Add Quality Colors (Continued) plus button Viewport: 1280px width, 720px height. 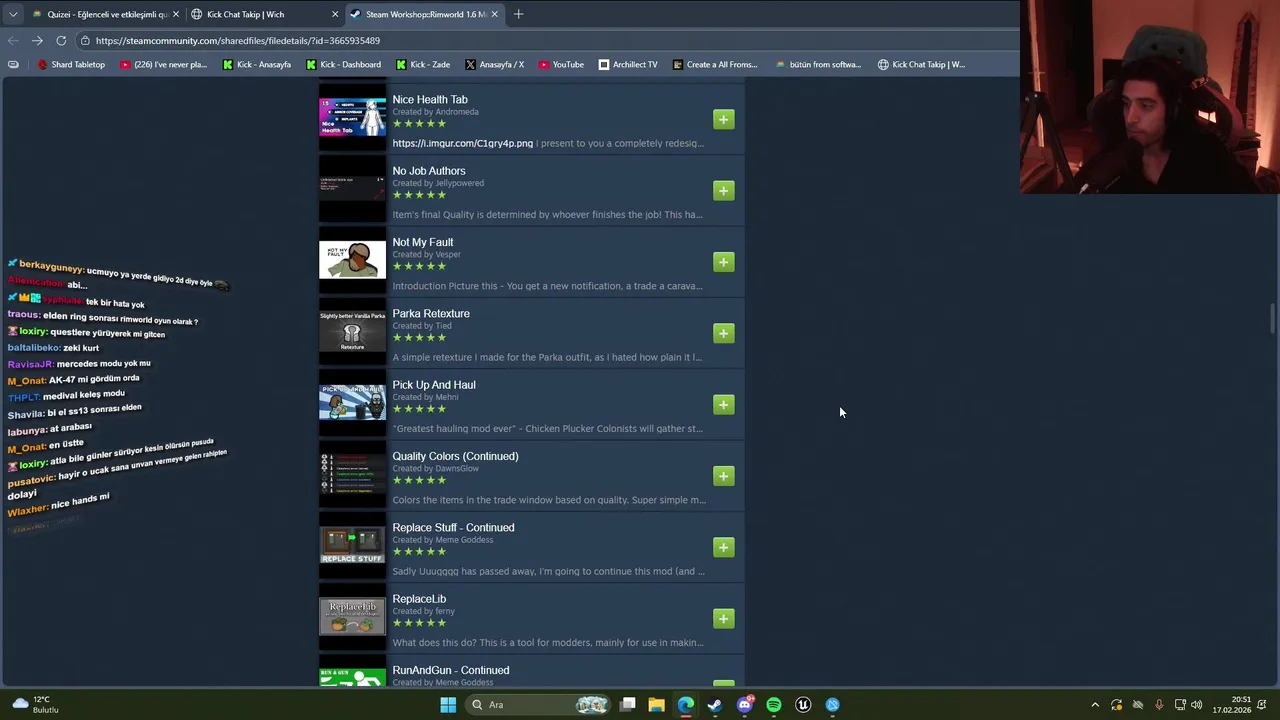click(724, 476)
